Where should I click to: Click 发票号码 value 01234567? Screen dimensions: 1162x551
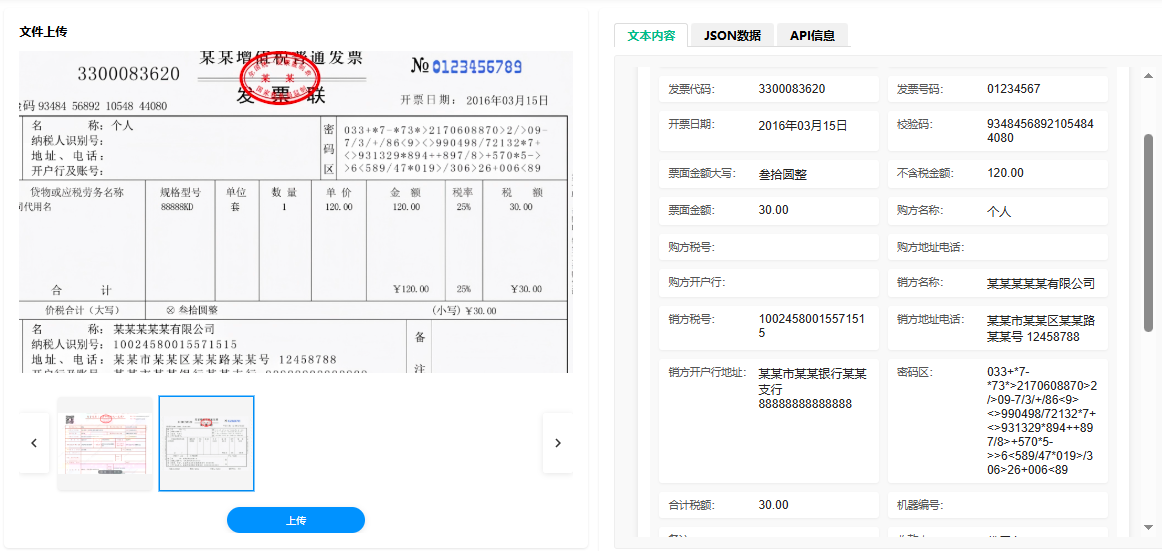point(1014,89)
